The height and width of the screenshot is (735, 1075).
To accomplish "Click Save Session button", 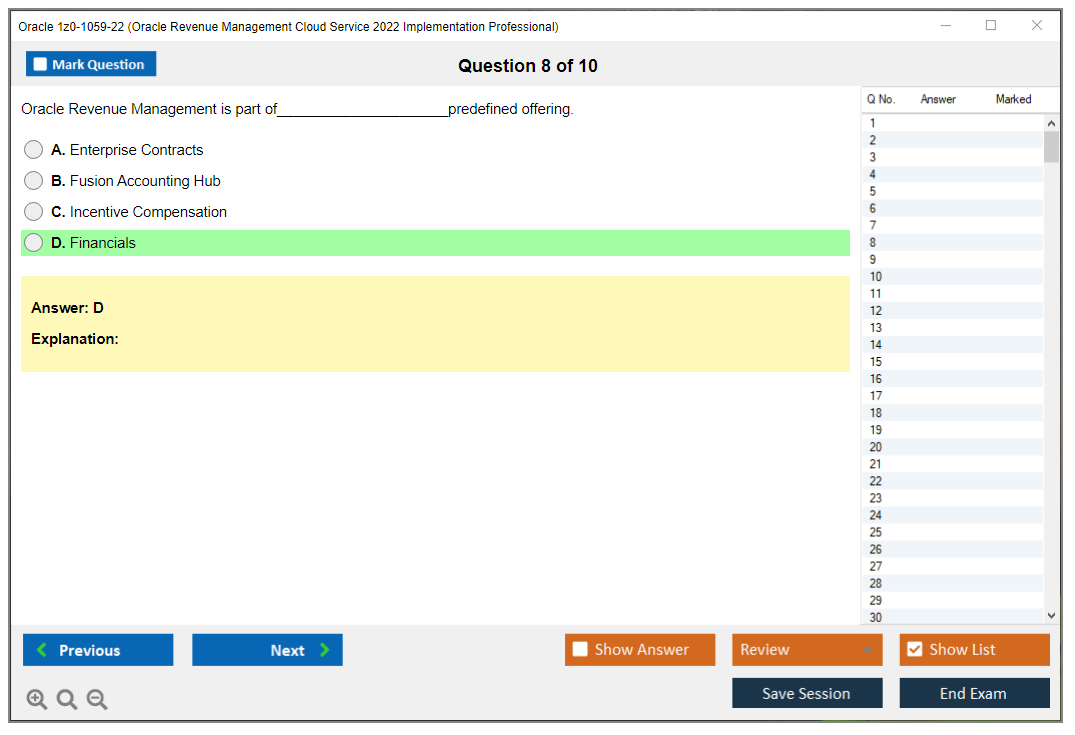I will (x=806, y=693).
